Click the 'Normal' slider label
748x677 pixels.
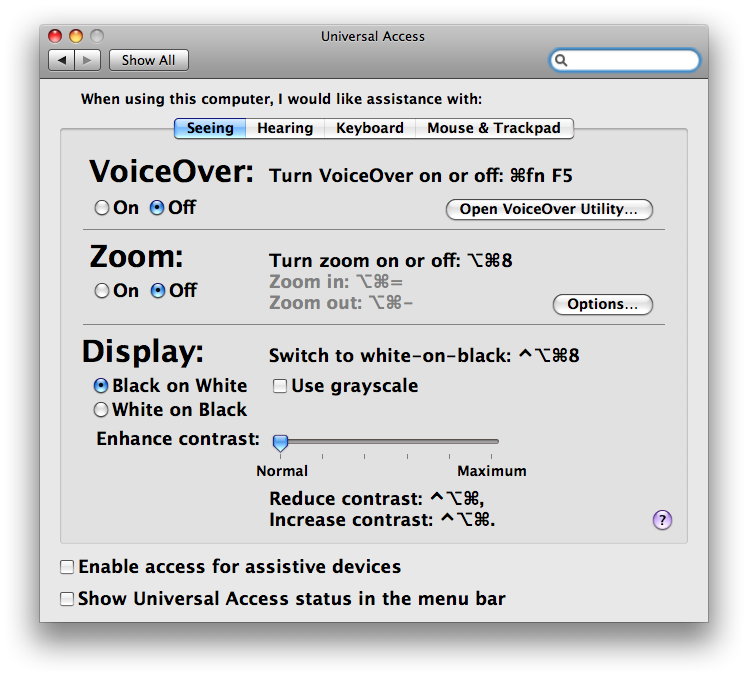click(x=282, y=471)
